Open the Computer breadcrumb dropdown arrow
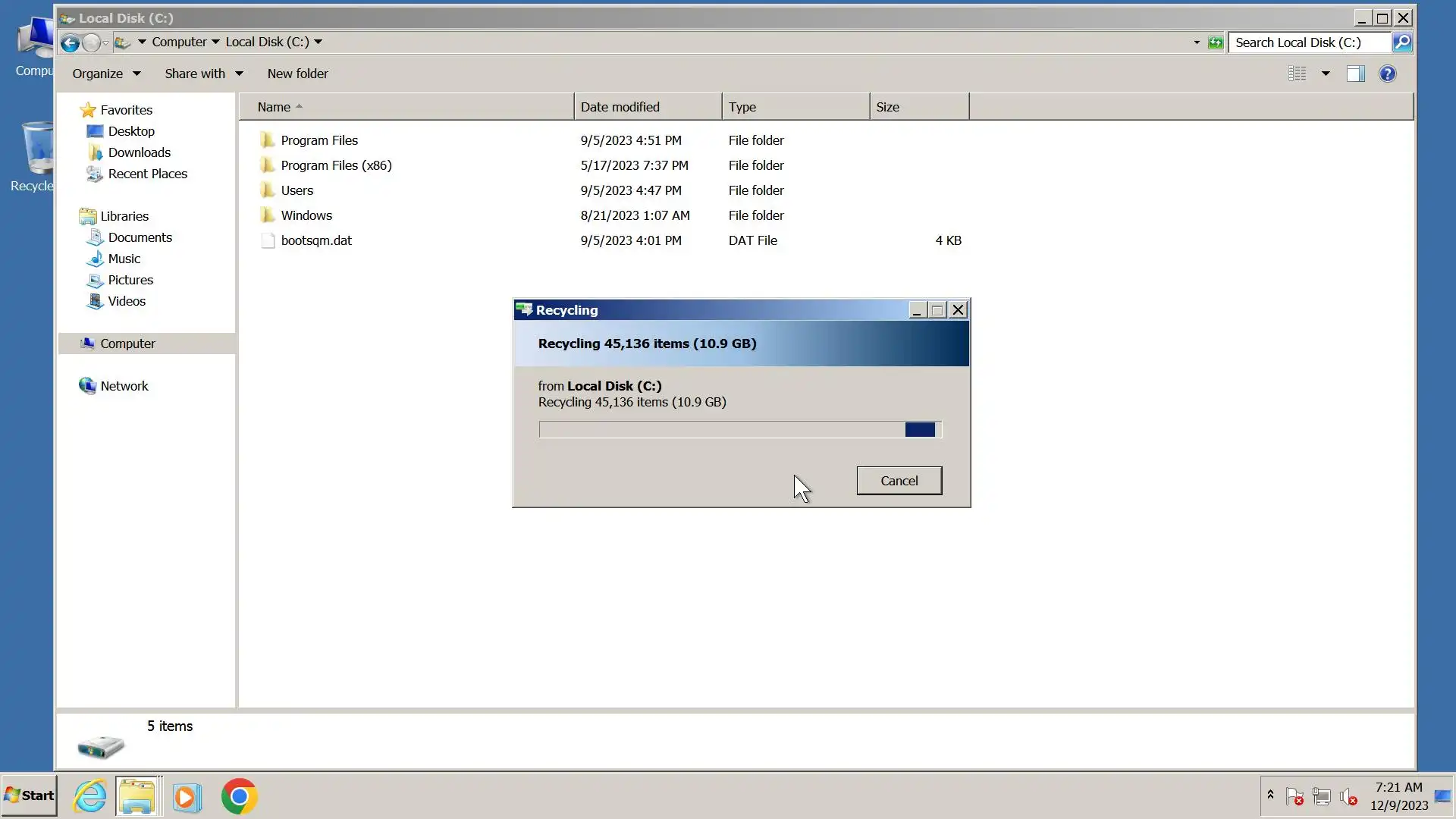This screenshot has width=1456, height=819. pyautogui.click(x=215, y=42)
